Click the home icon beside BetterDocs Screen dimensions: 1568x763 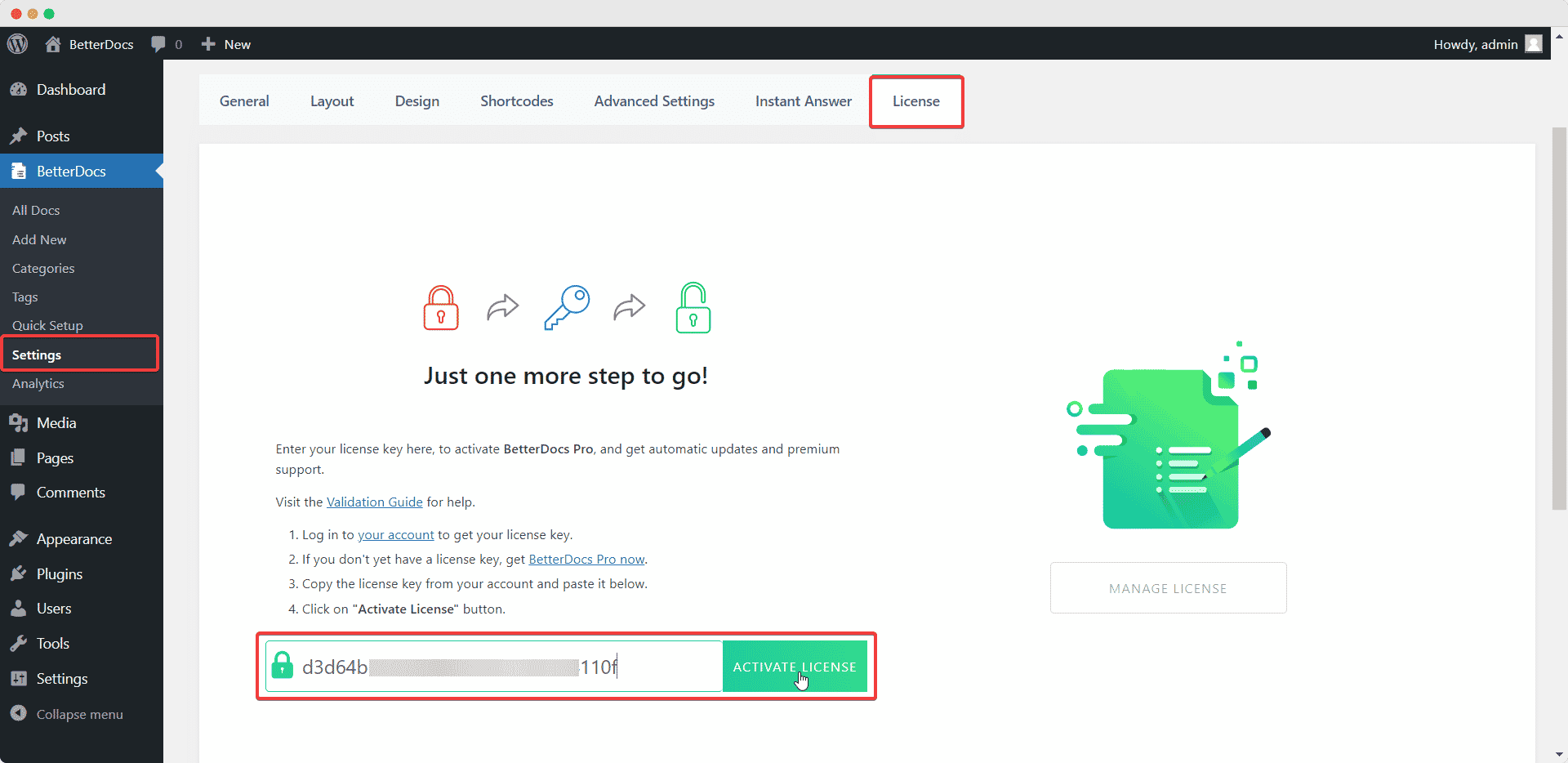(x=53, y=44)
